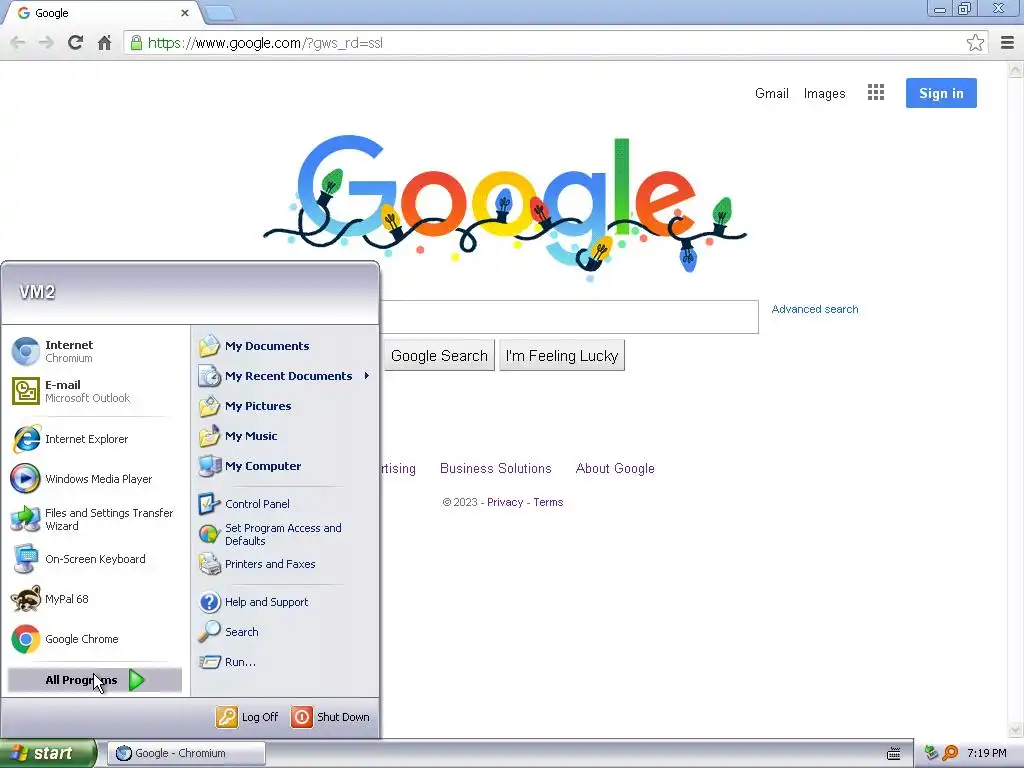Open the Chromium hamburger menu icon
1024x768 pixels.
coord(1007,43)
